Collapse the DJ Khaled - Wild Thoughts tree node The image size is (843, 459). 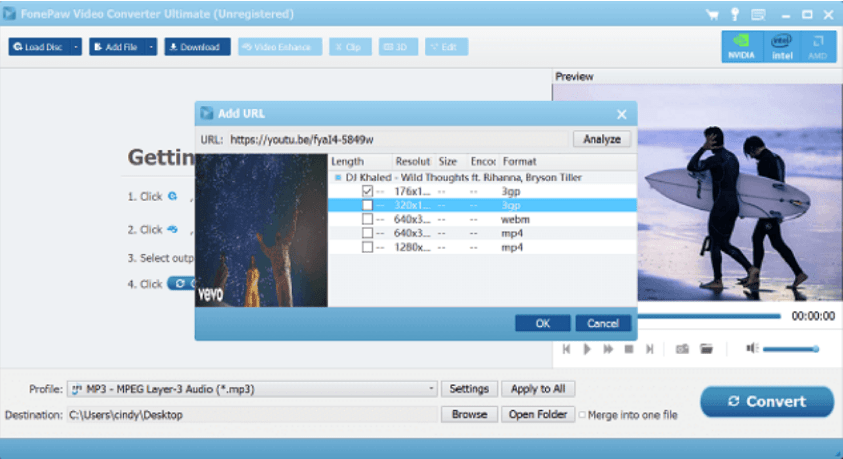(338, 177)
